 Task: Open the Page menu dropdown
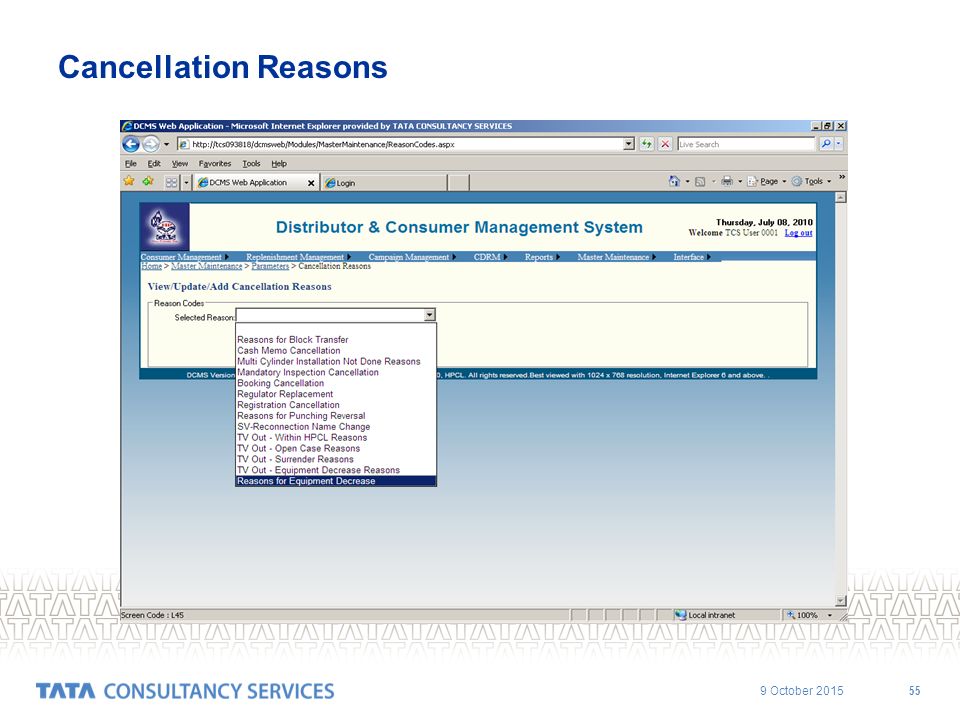(x=766, y=181)
